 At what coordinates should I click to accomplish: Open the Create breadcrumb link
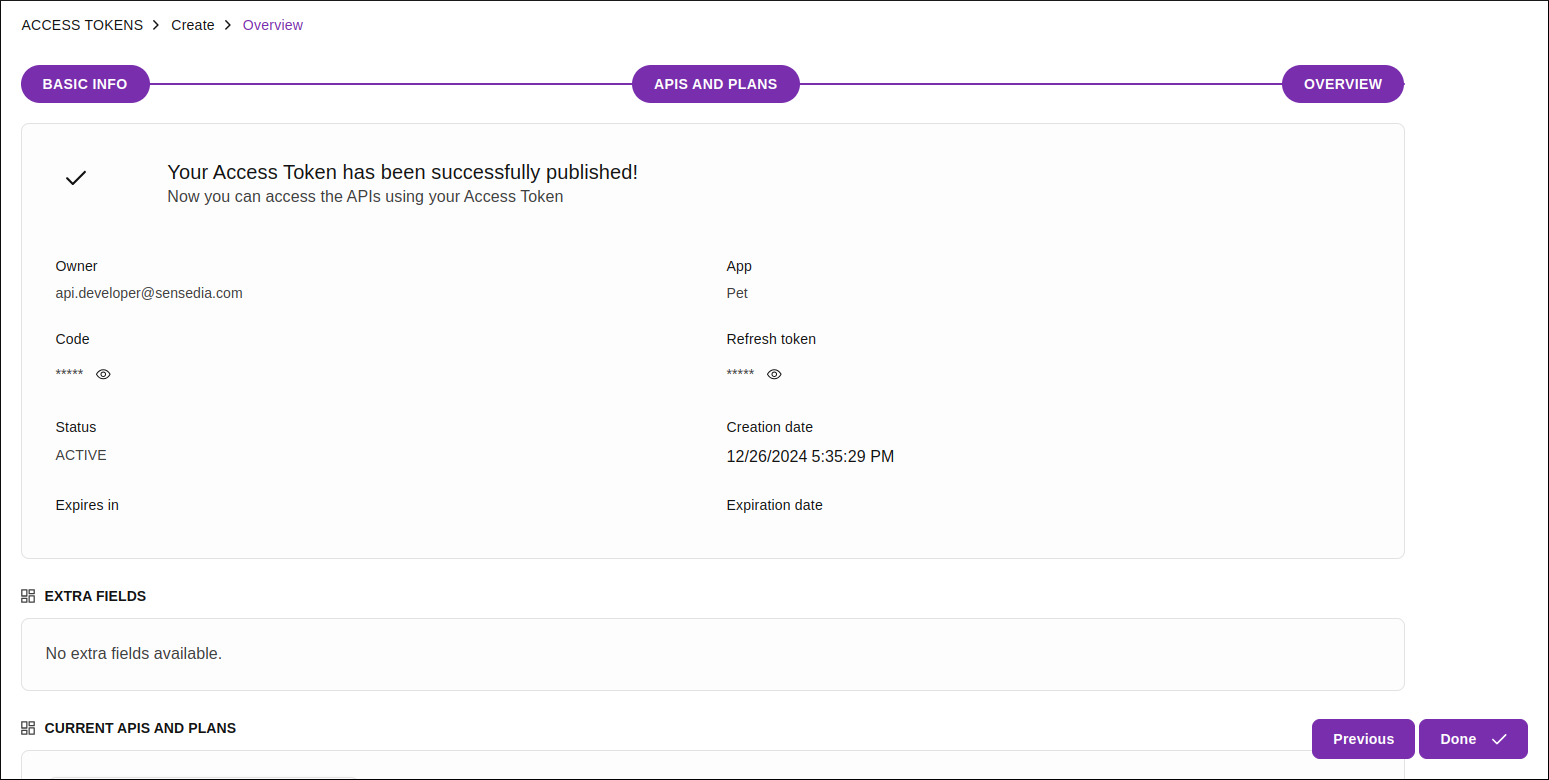pyautogui.click(x=192, y=24)
